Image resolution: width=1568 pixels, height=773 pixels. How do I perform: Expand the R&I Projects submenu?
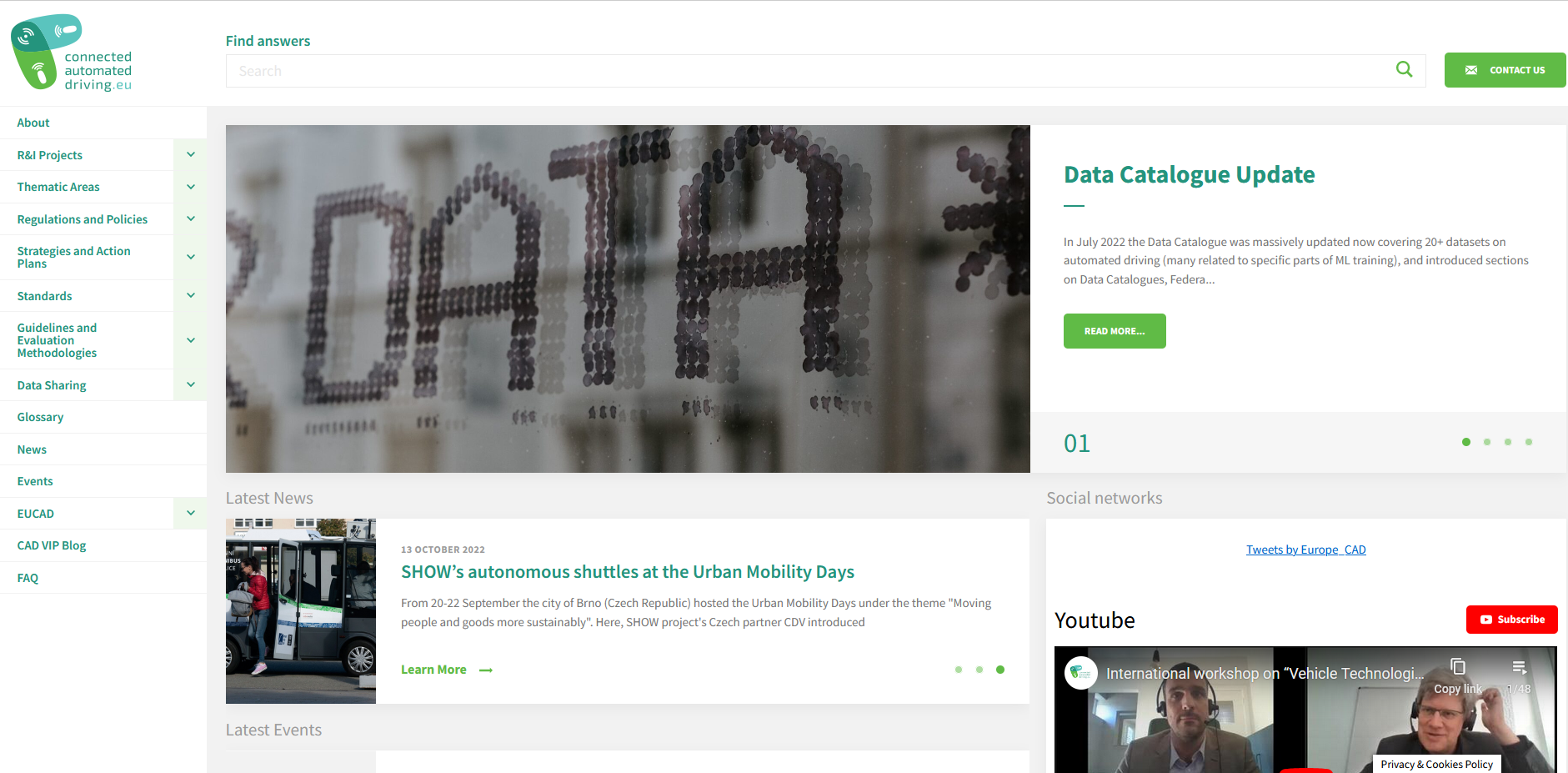(x=191, y=155)
